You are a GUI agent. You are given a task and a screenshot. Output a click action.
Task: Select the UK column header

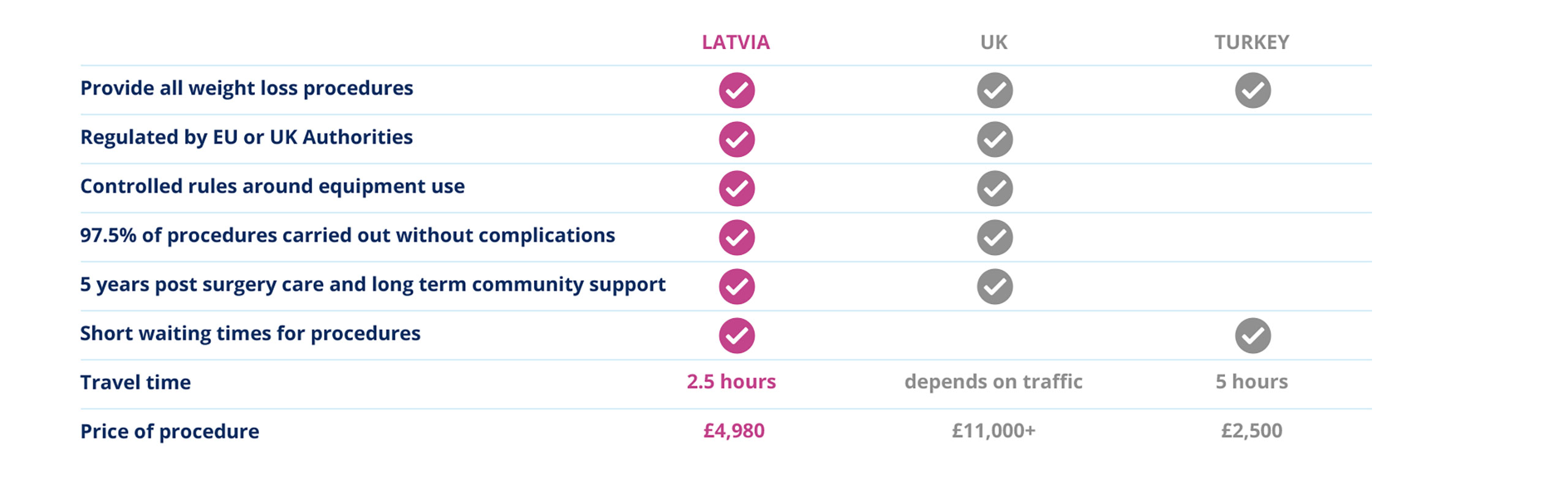click(x=993, y=42)
